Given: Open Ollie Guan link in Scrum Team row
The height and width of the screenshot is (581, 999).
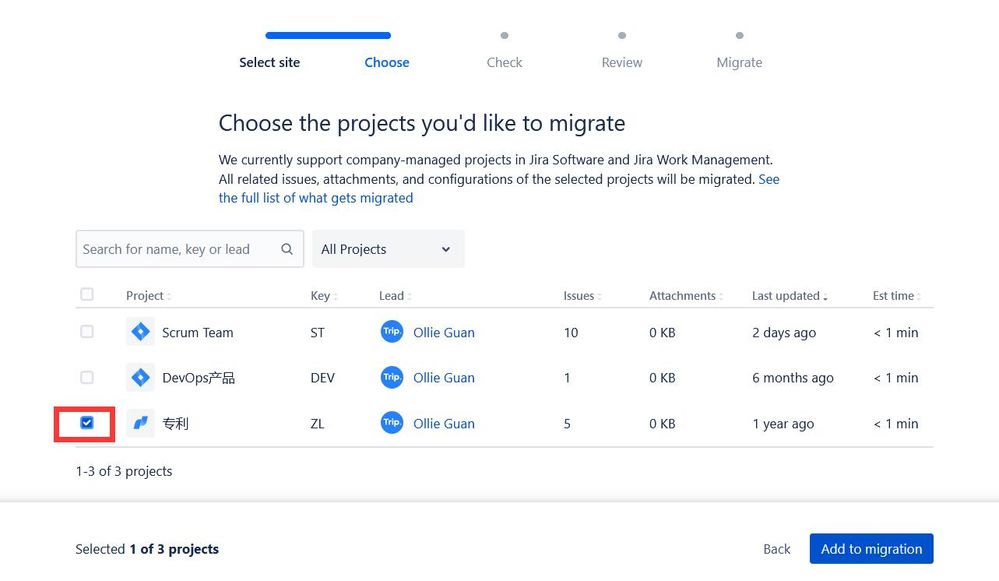Looking at the screenshot, I should pyautogui.click(x=443, y=333).
